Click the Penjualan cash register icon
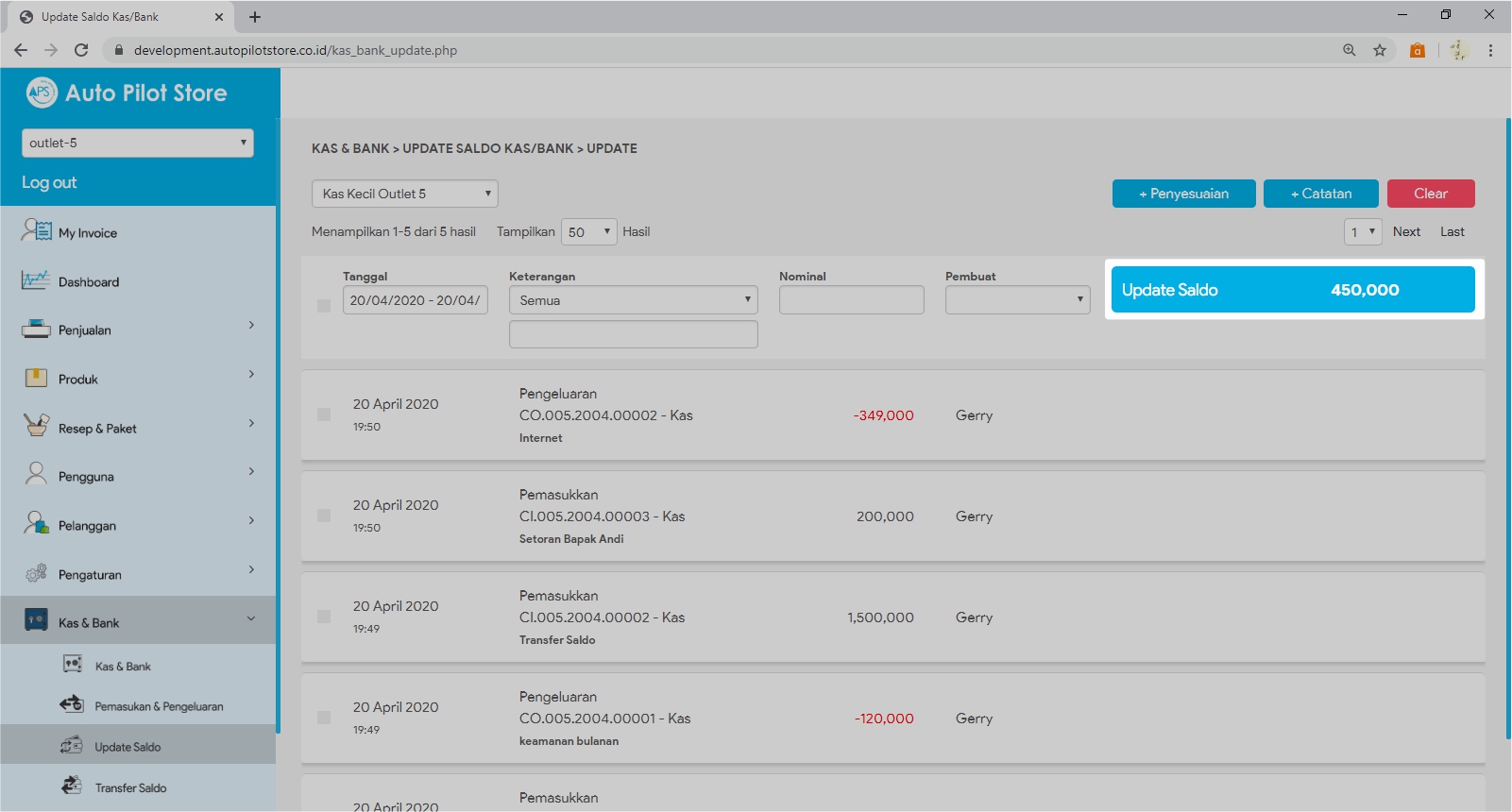This screenshot has width=1512, height=812. [x=36, y=330]
